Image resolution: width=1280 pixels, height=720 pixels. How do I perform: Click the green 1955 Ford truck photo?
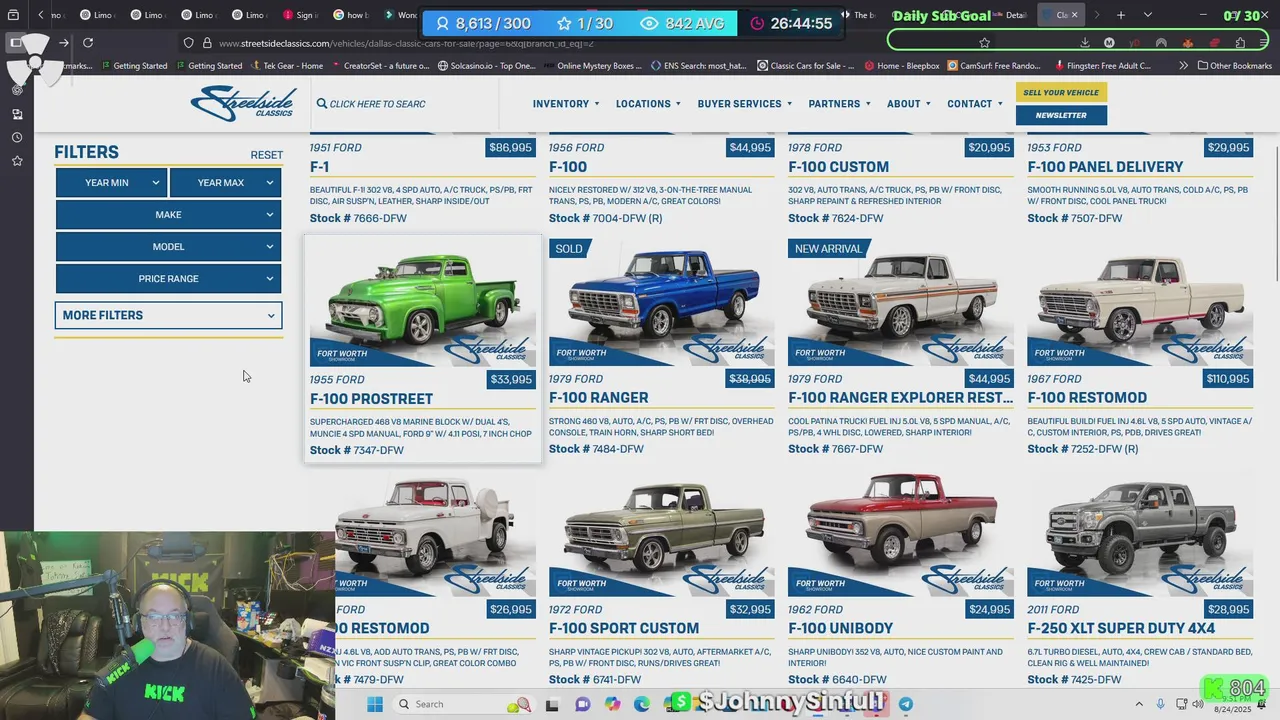pos(422,302)
